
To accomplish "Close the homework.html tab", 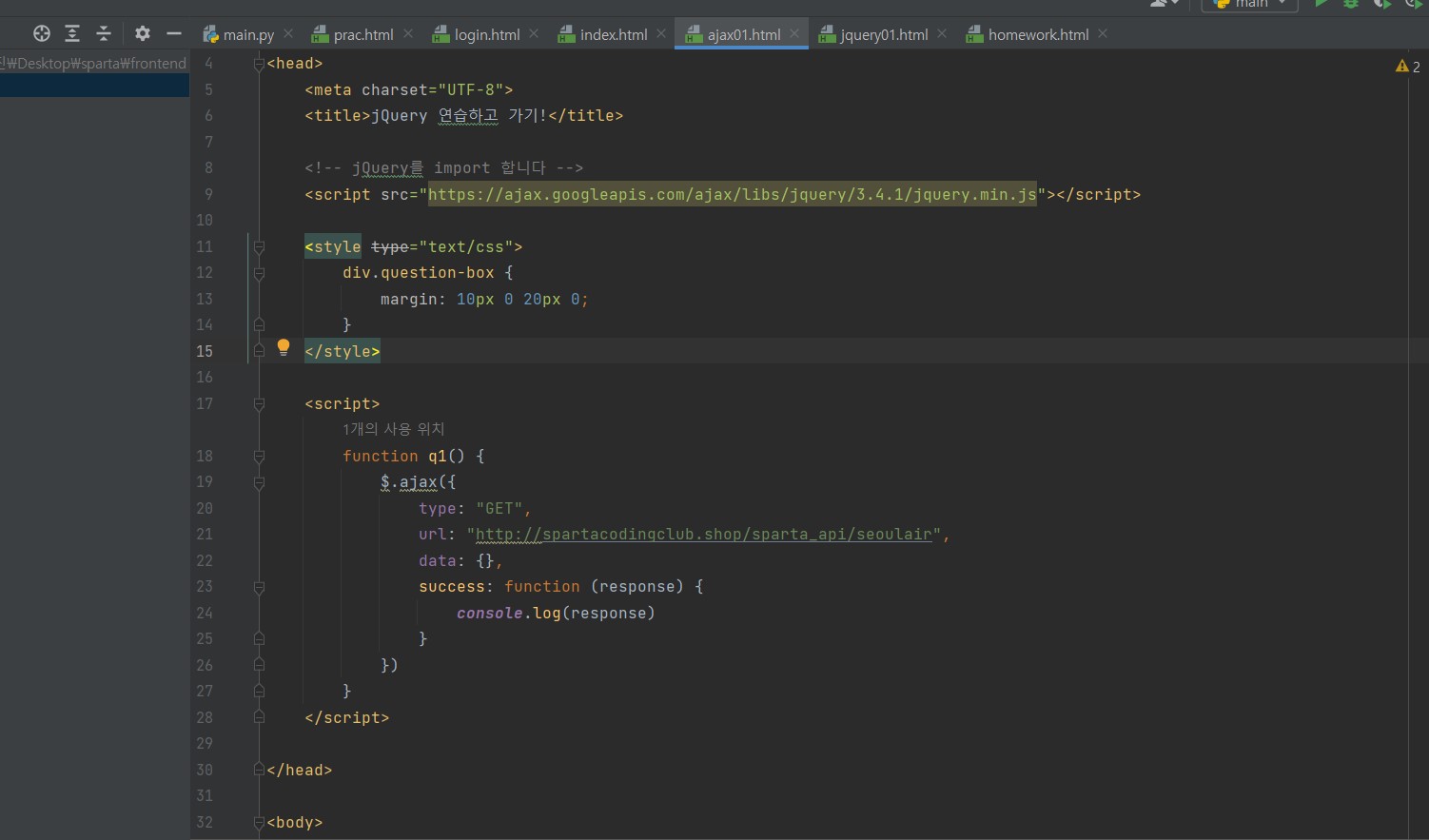I will click(1103, 33).
